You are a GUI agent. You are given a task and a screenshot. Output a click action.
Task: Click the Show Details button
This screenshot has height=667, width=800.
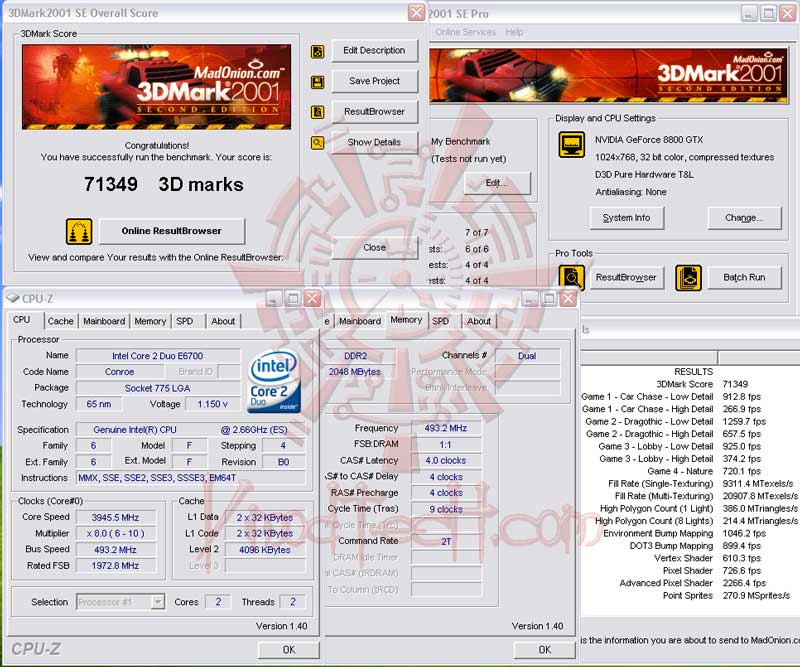(x=374, y=142)
